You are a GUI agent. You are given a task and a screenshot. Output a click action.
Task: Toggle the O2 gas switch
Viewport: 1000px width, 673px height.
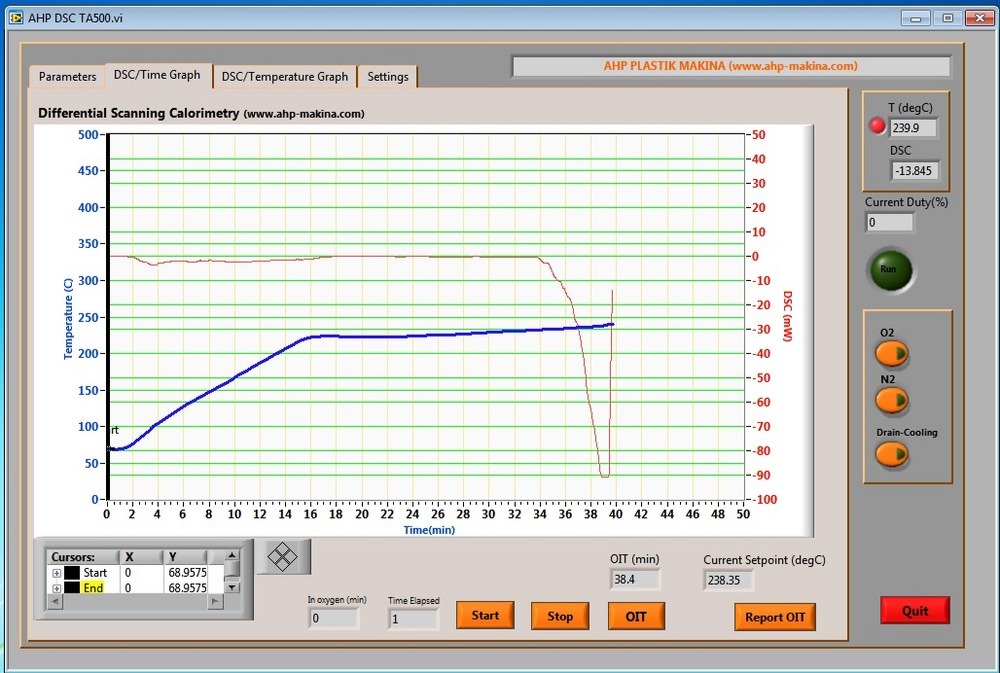[x=892, y=353]
